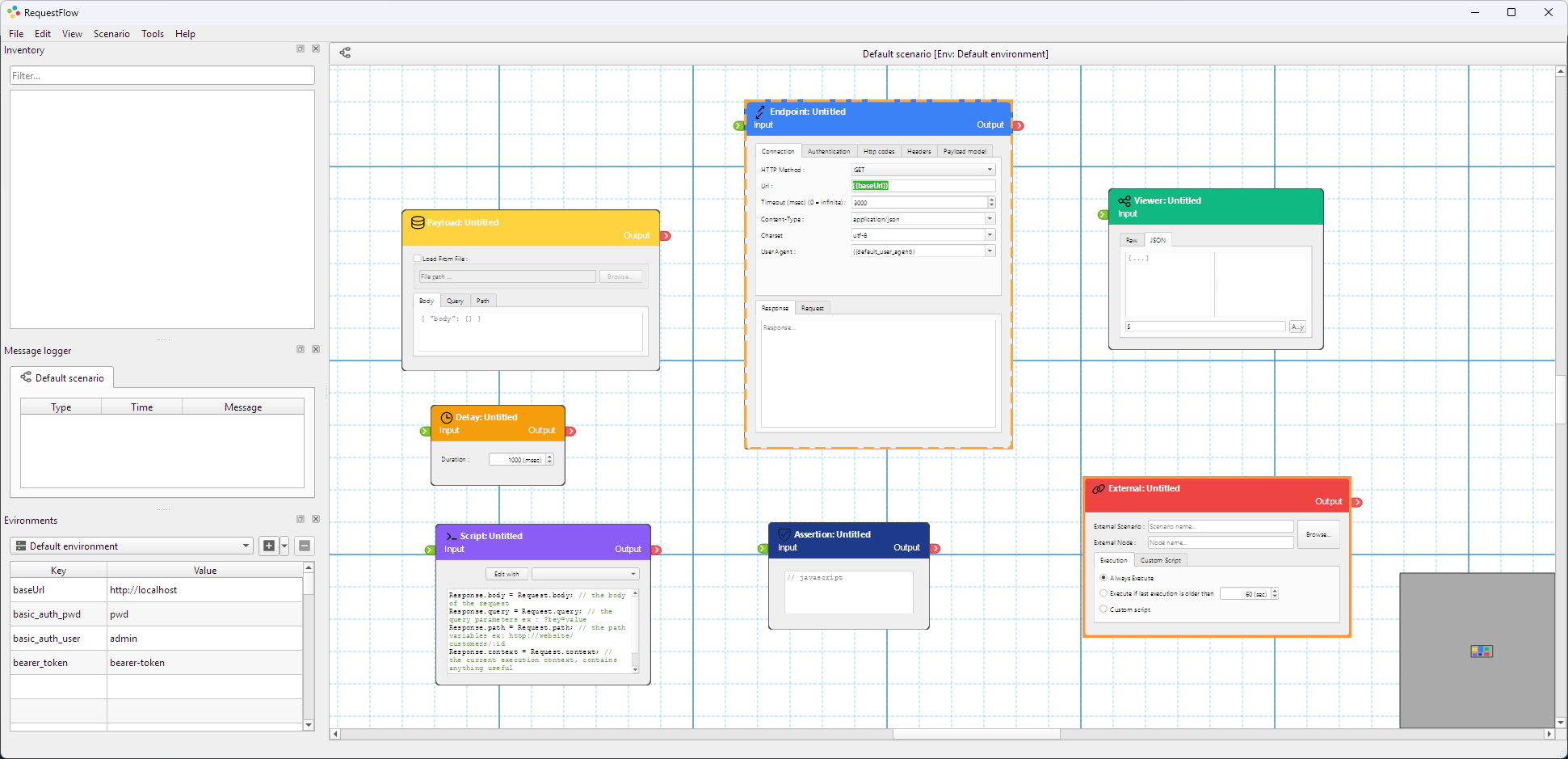The height and width of the screenshot is (759, 1568).
Task: Select the Always Execute radio button
Action: [x=1103, y=578]
